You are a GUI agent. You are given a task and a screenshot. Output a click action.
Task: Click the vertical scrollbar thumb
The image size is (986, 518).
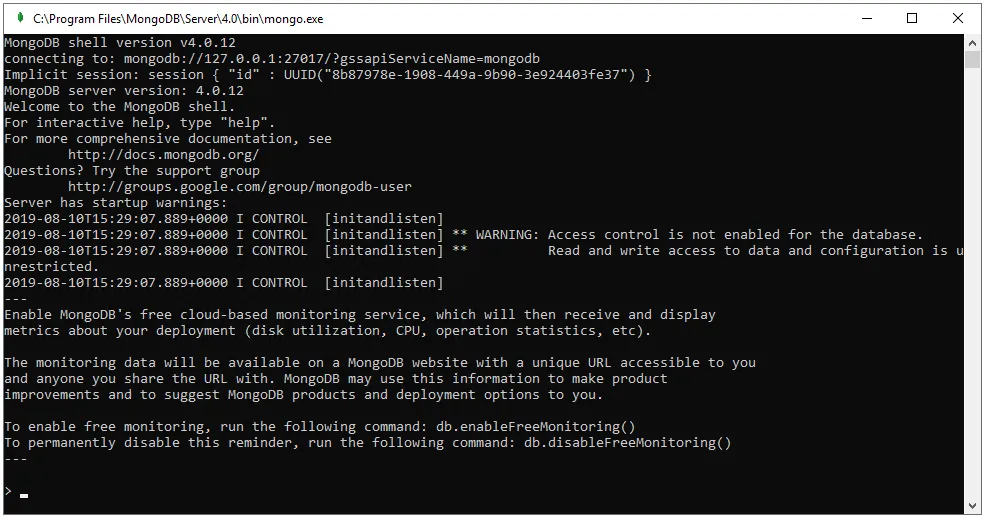[x=972, y=60]
